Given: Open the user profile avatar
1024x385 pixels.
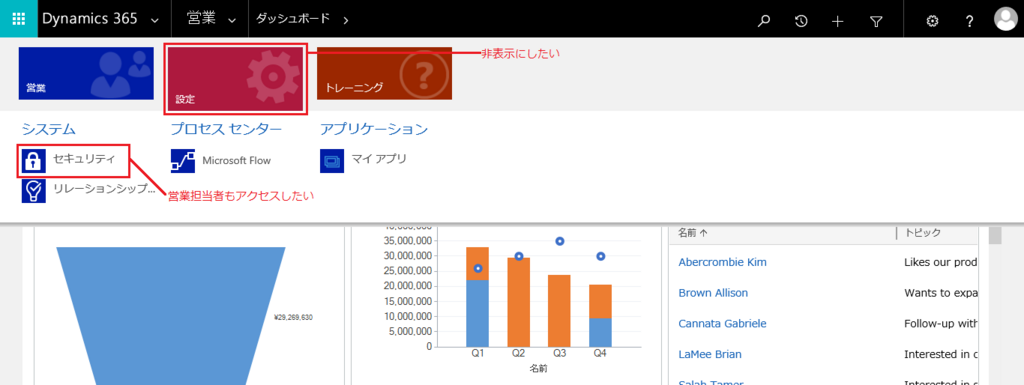Looking at the screenshot, I should point(1006,19).
